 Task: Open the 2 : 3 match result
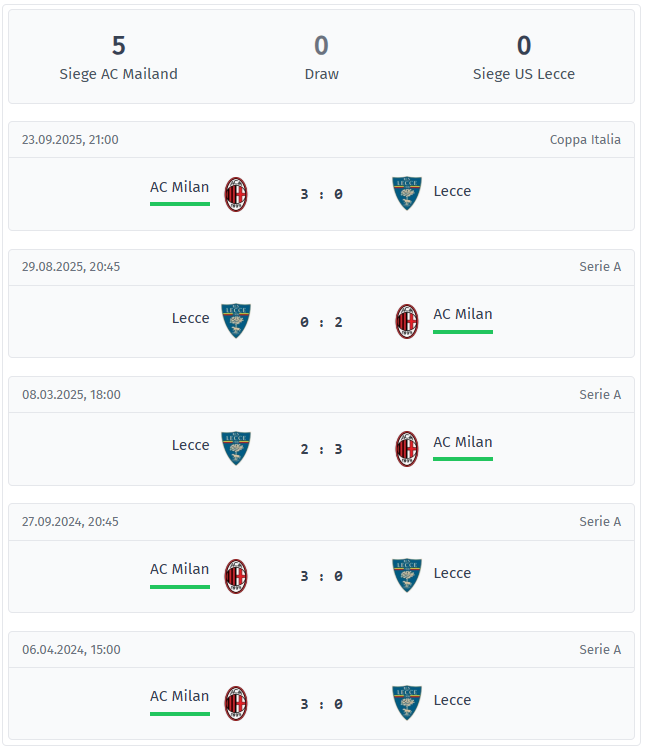(x=321, y=449)
